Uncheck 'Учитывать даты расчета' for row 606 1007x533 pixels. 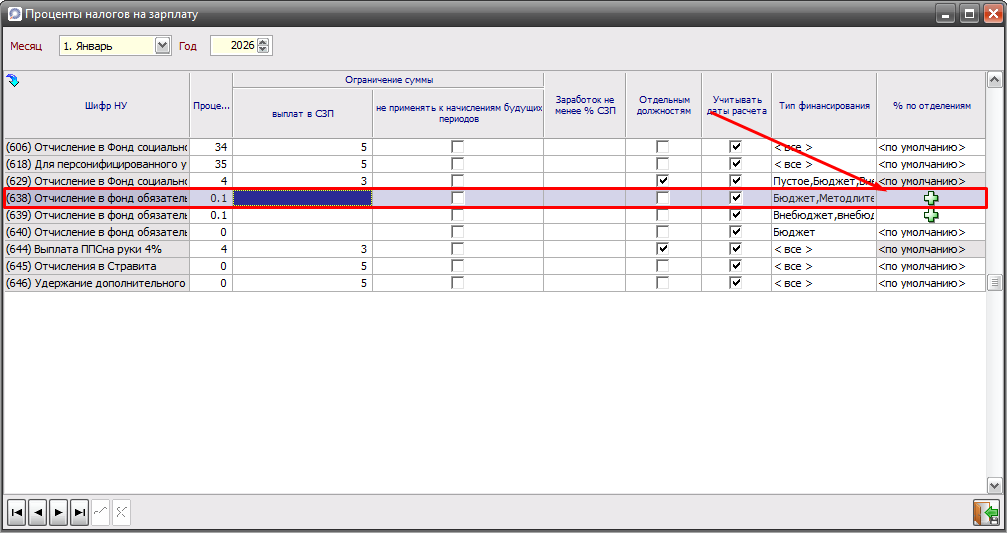coord(736,147)
